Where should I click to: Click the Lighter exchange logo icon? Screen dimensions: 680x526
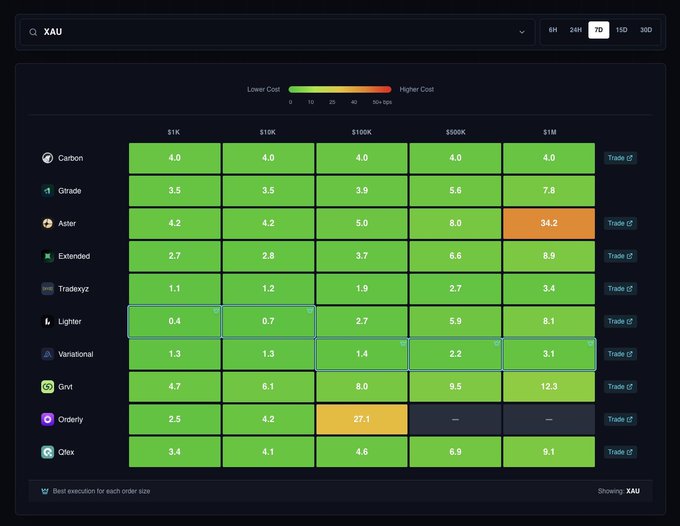(47, 321)
